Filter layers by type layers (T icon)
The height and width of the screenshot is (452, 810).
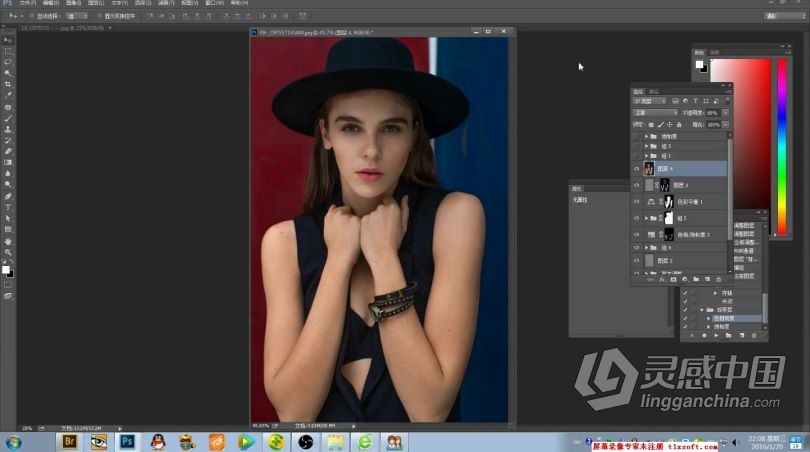[695, 101]
